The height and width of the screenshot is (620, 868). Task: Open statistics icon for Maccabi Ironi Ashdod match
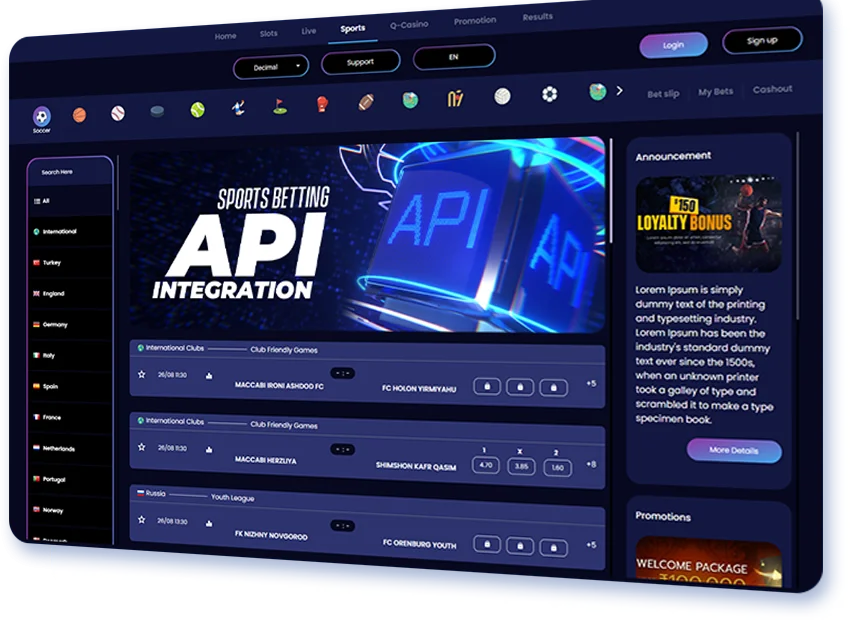point(209,376)
